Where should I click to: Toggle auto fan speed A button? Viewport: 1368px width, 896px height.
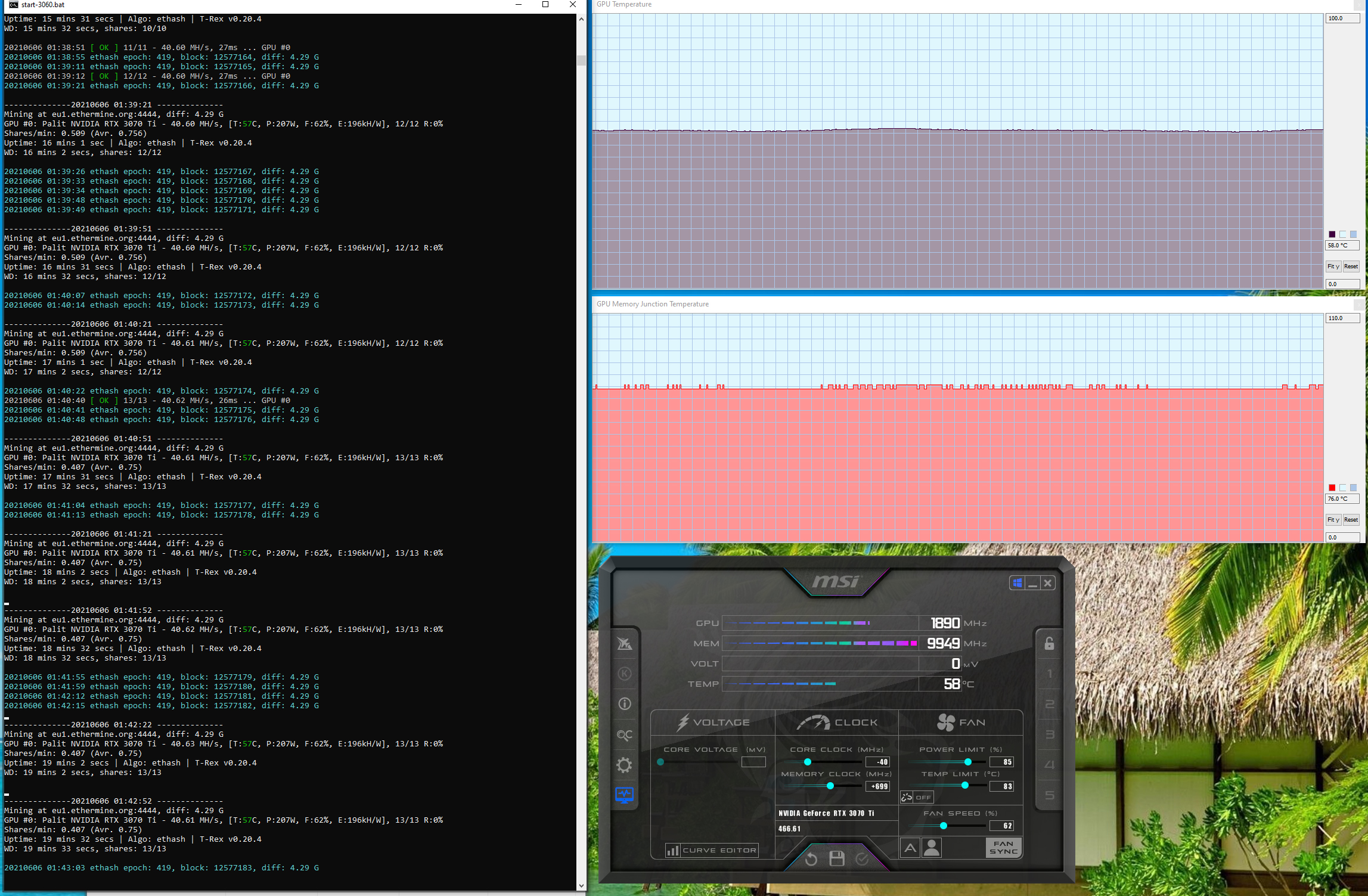coord(910,847)
